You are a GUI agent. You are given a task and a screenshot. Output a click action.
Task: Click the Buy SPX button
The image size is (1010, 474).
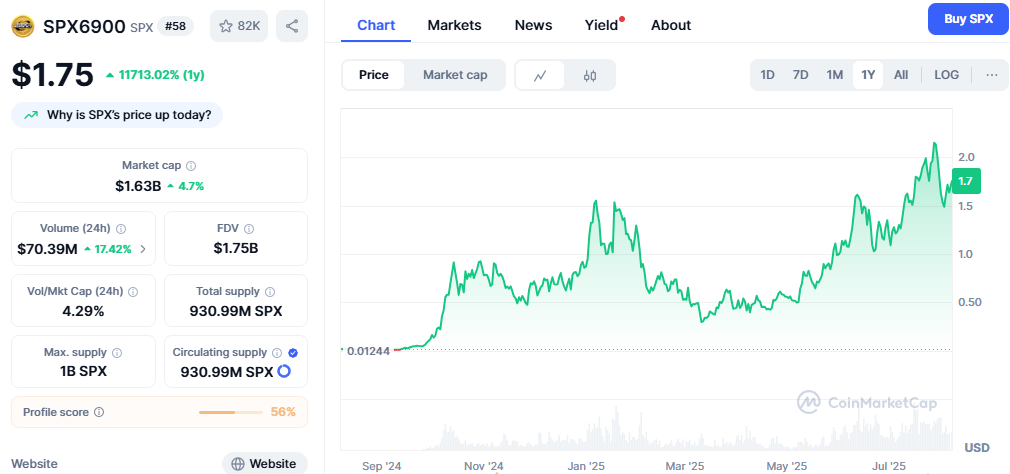(x=969, y=19)
